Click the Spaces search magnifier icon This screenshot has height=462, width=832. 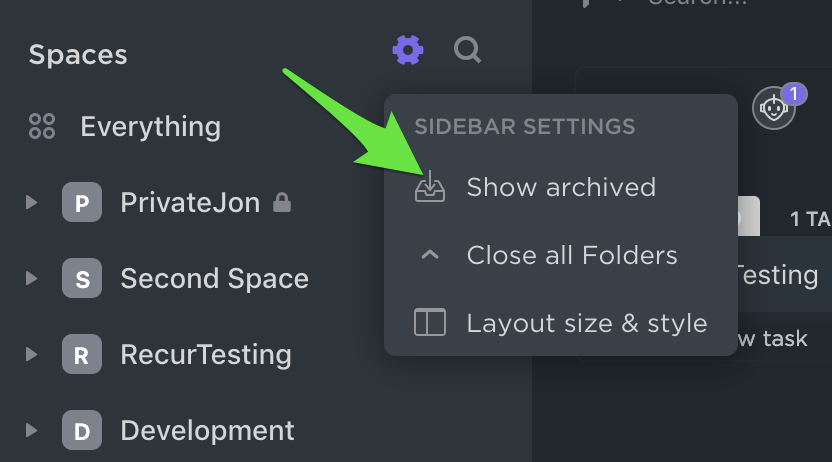tap(467, 50)
